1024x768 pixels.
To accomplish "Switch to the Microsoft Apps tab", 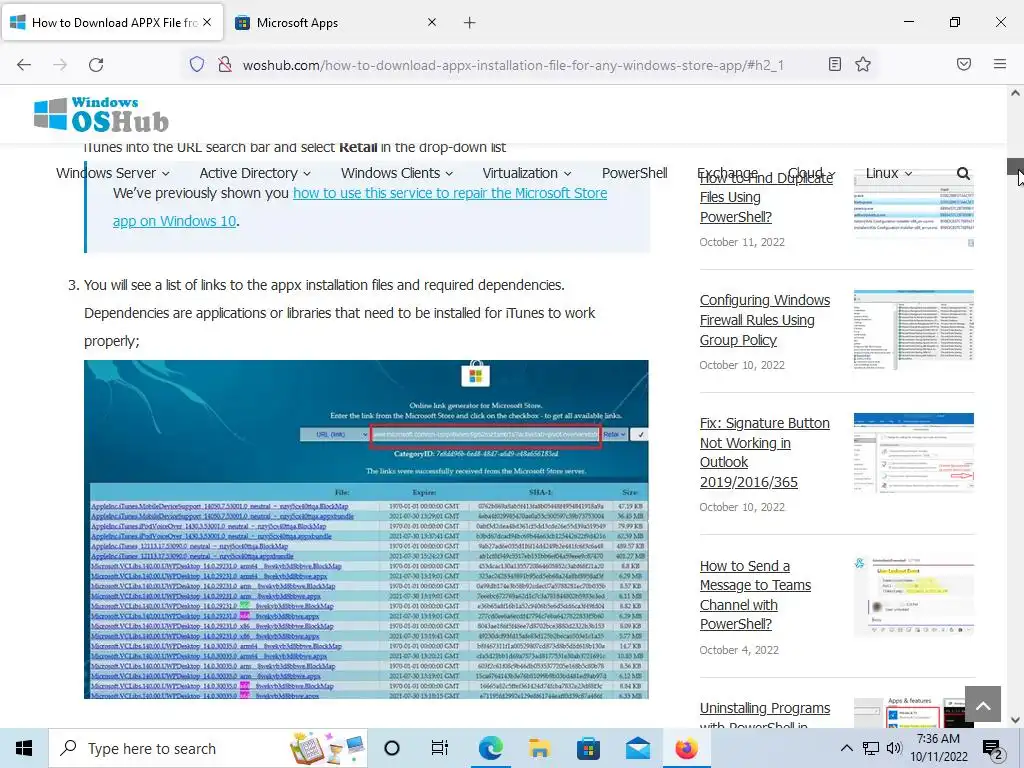I will (x=336, y=23).
